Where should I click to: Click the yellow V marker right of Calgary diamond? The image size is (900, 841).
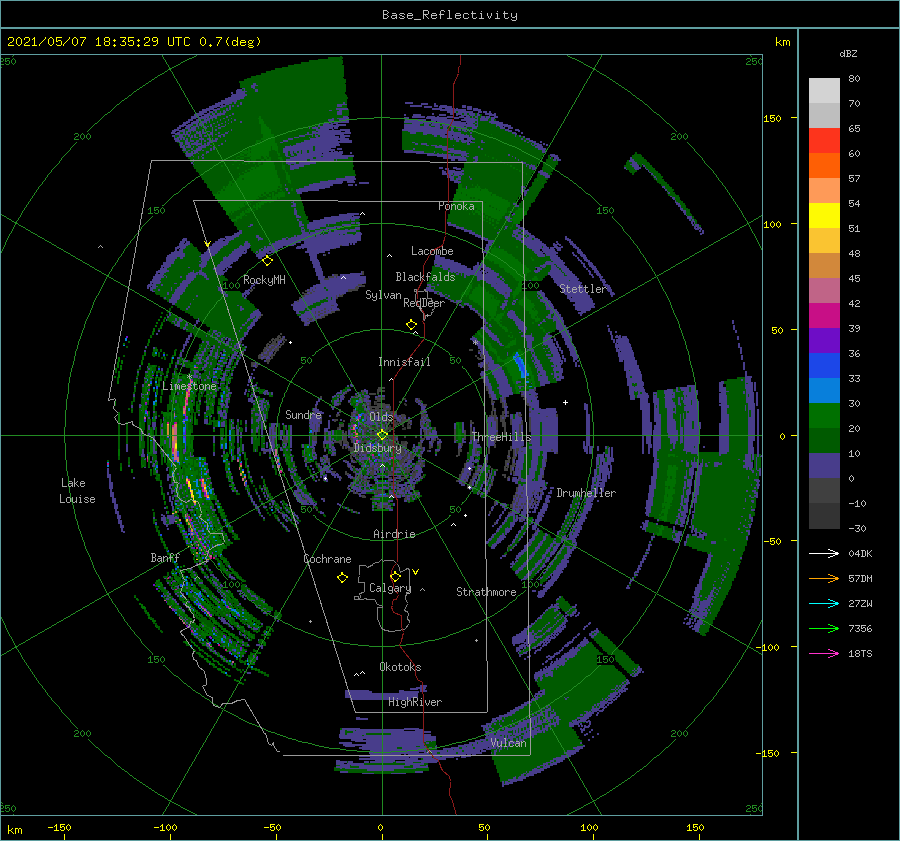click(416, 572)
